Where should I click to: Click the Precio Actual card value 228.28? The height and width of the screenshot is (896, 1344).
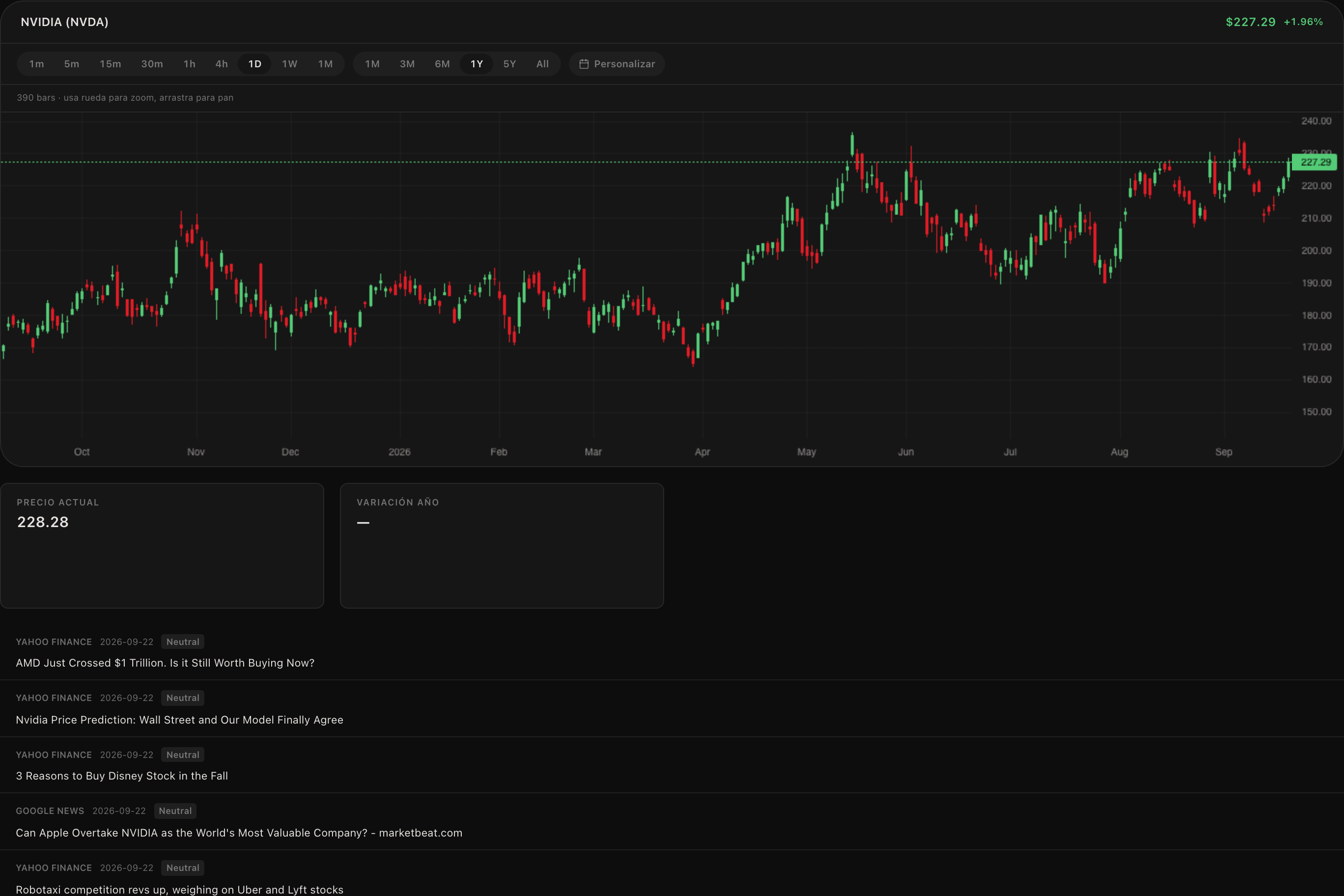click(43, 522)
